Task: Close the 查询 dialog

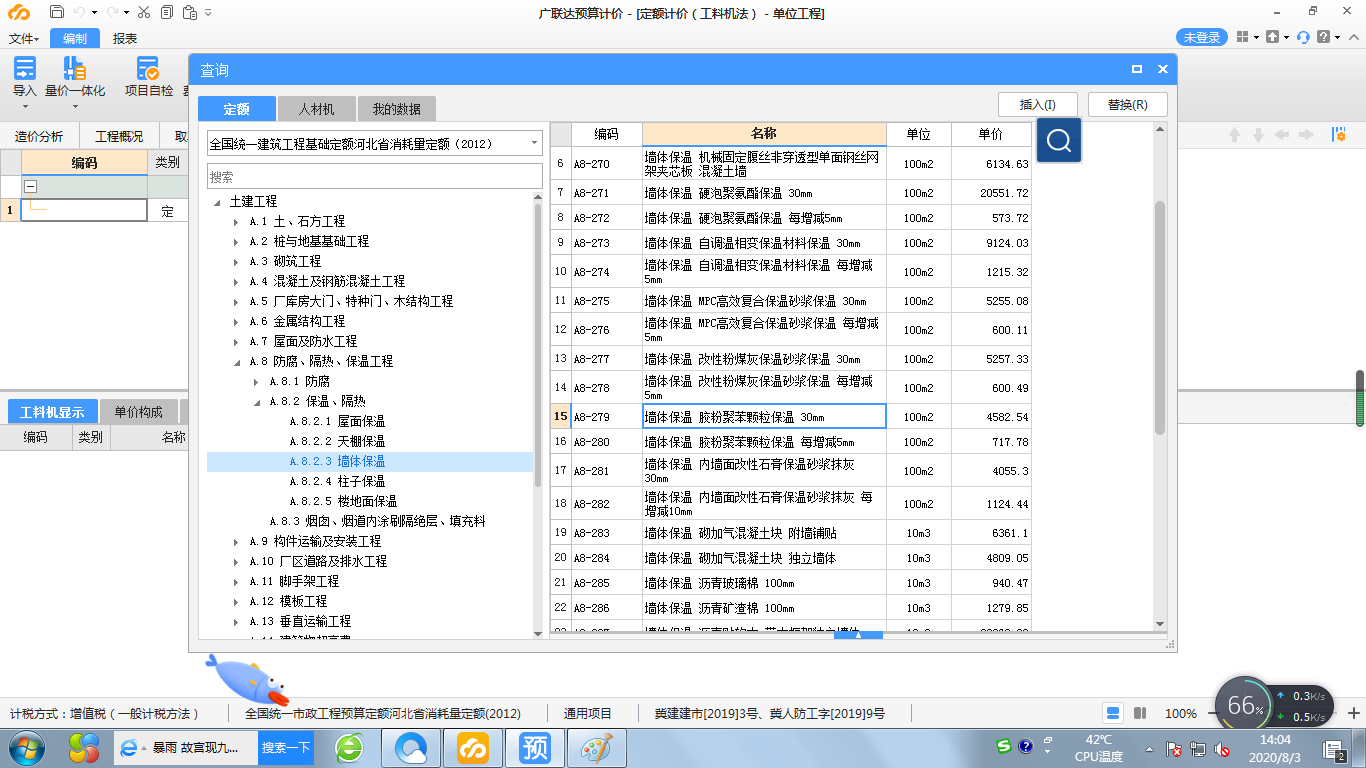Action: (x=1163, y=69)
